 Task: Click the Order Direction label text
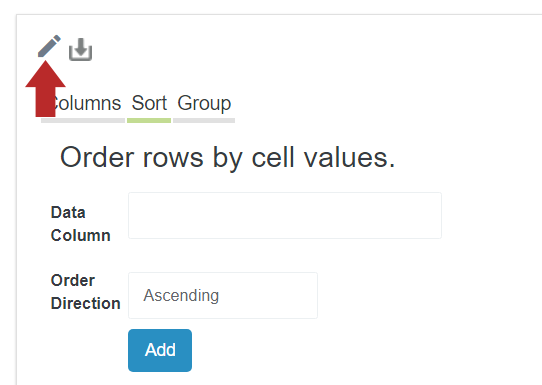tap(85, 292)
